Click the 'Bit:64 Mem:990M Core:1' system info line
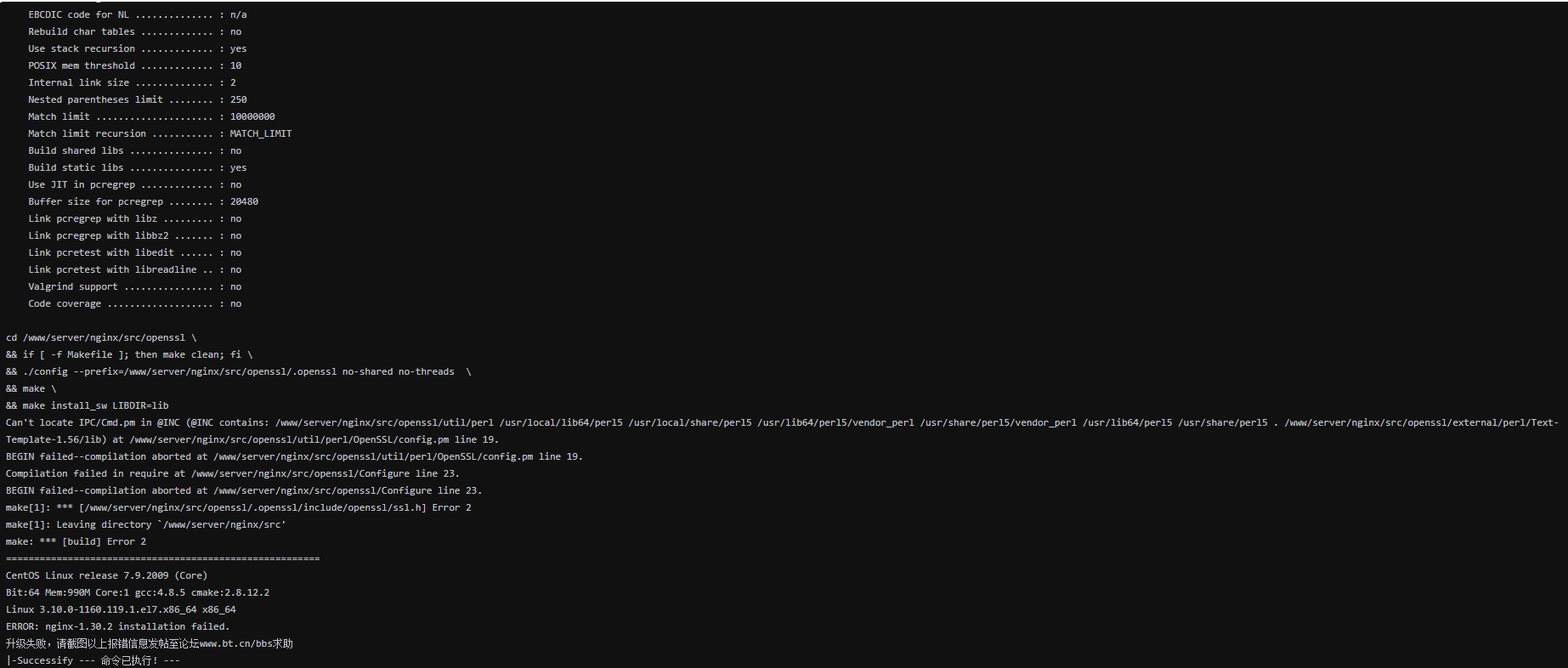 [138, 592]
